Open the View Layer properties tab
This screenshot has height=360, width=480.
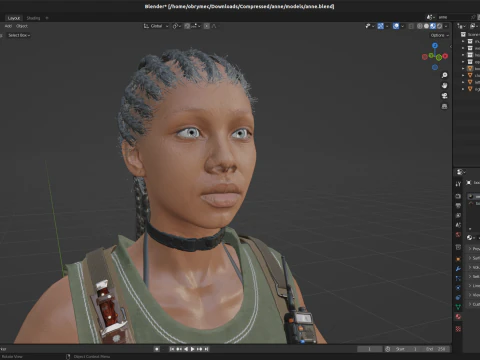[x=458, y=216]
